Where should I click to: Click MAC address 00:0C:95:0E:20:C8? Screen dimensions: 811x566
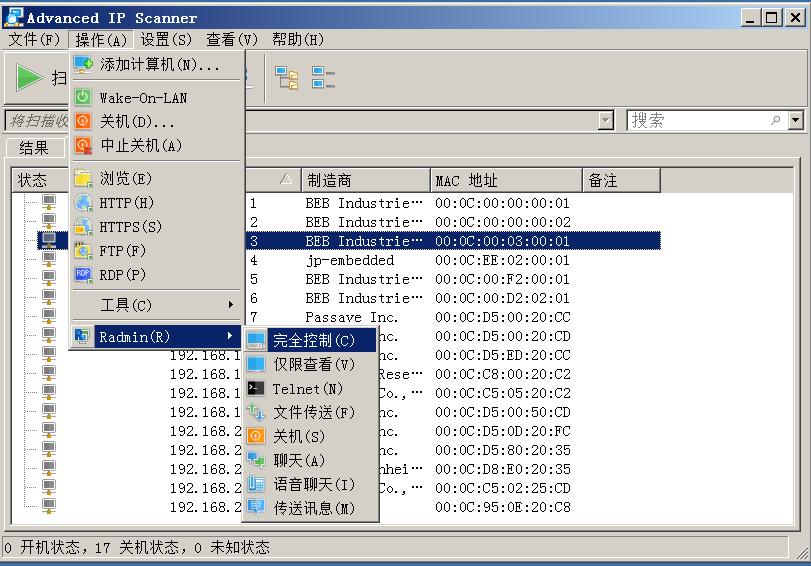(x=503, y=507)
